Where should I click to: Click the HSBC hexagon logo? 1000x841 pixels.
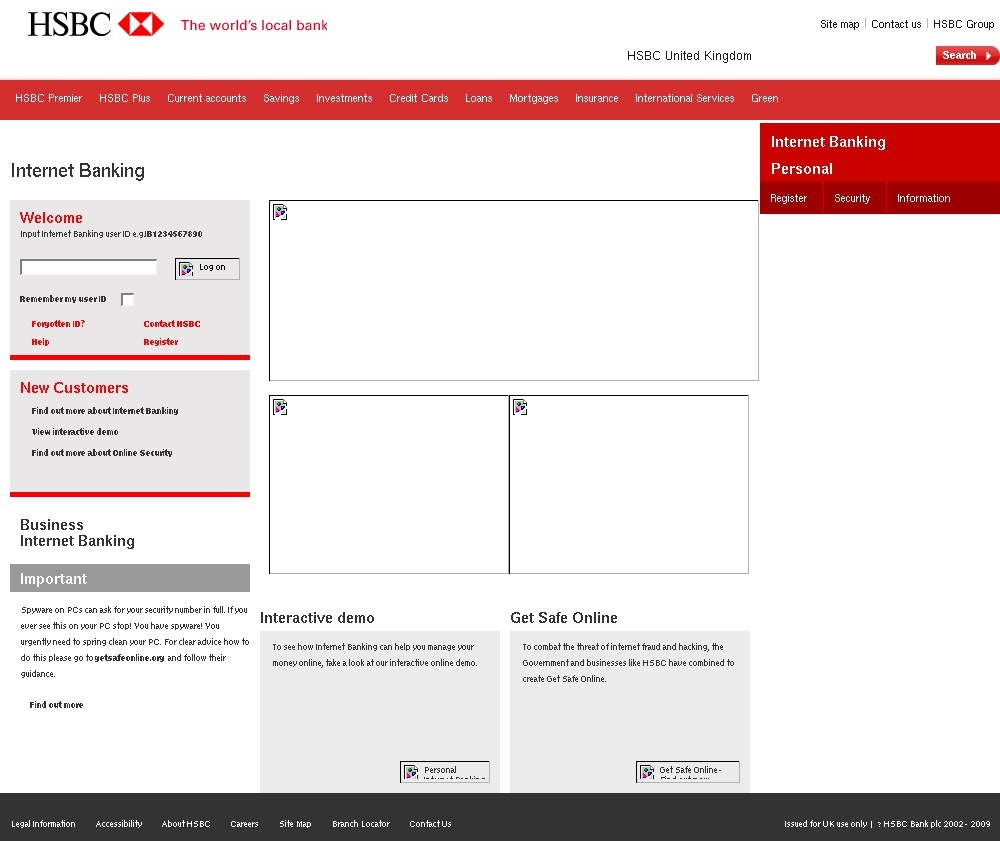point(141,24)
